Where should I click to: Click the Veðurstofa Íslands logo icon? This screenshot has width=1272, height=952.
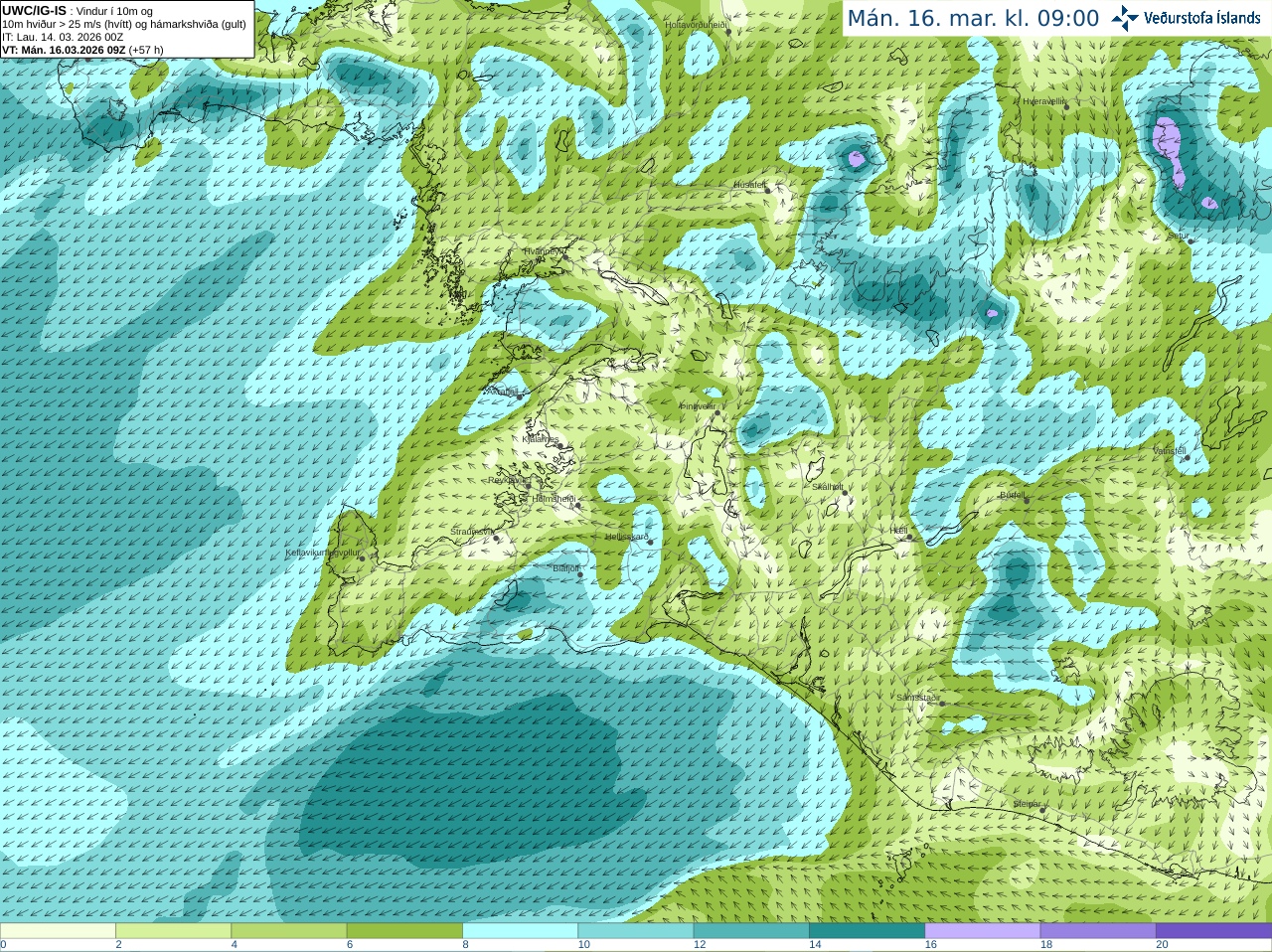tap(1124, 18)
